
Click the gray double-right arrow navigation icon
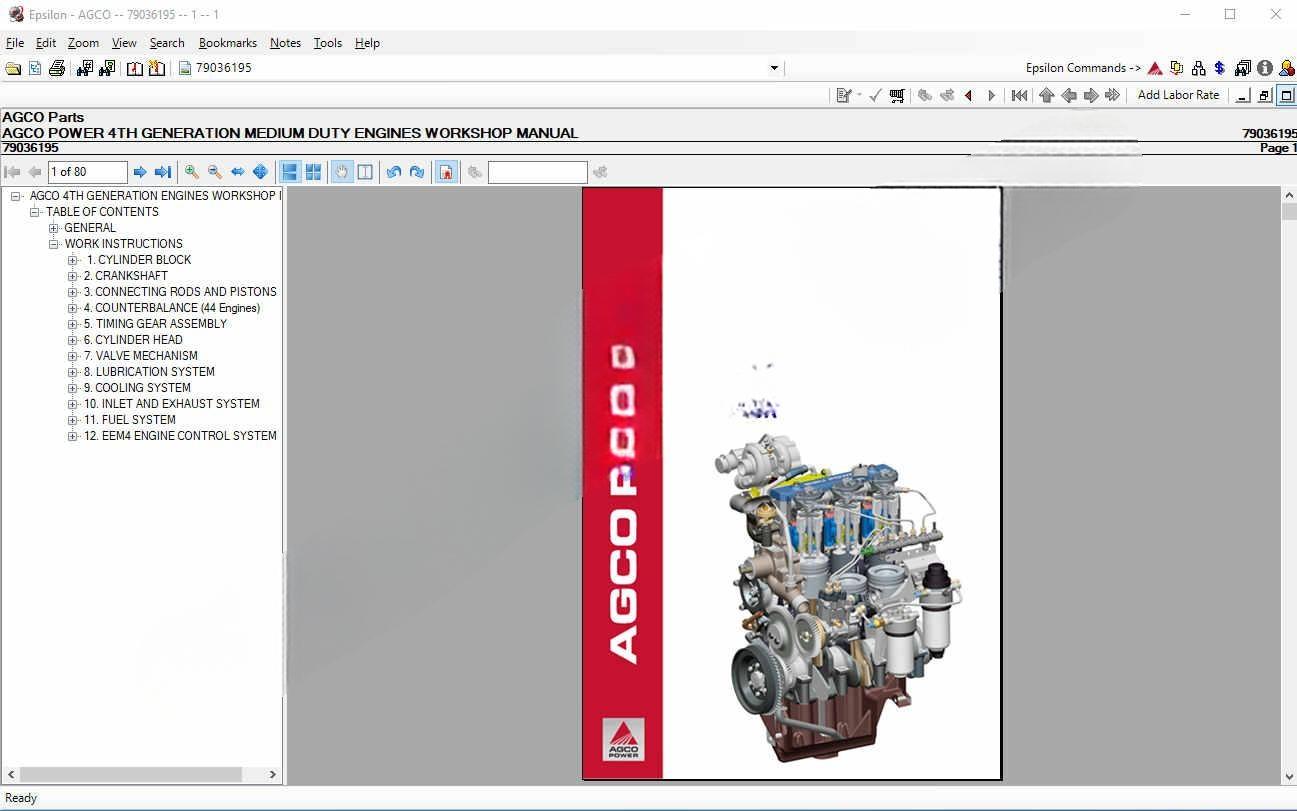pos(1112,95)
